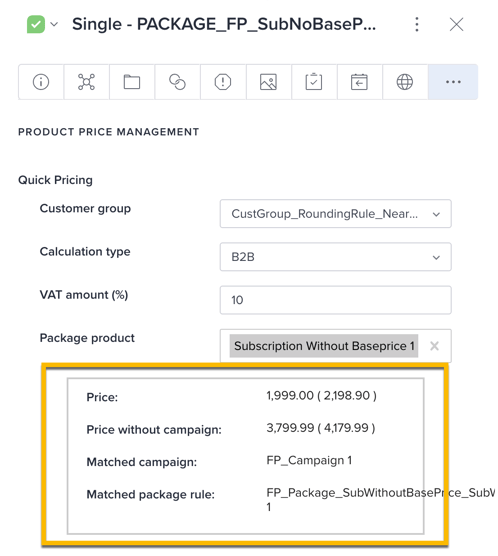Open the clipboard checklist tab icon
498x556 pixels.
click(x=314, y=82)
